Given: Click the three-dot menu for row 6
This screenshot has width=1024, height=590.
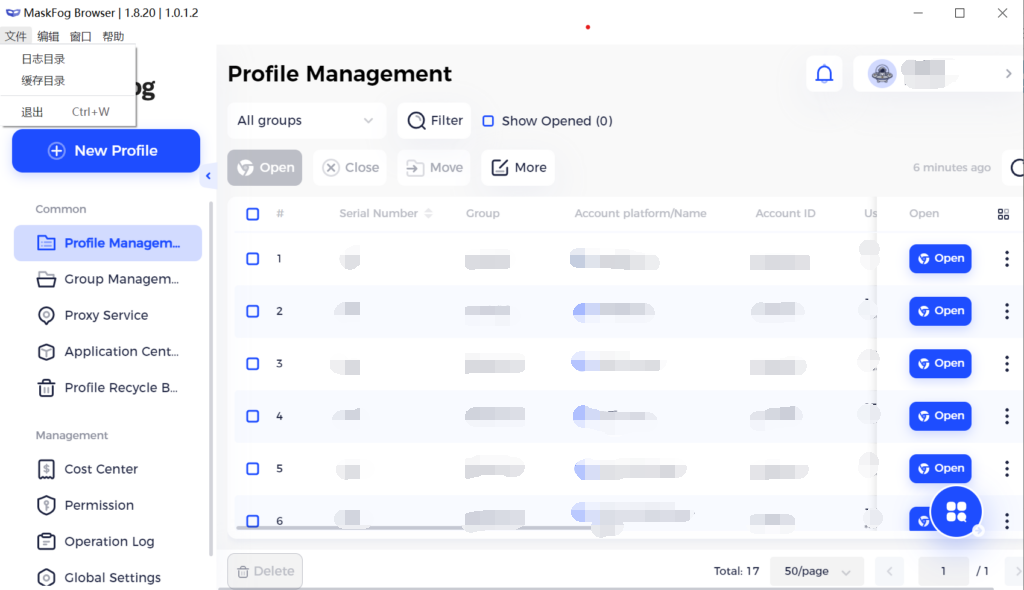Looking at the screenshot, I should (1006, 521).
